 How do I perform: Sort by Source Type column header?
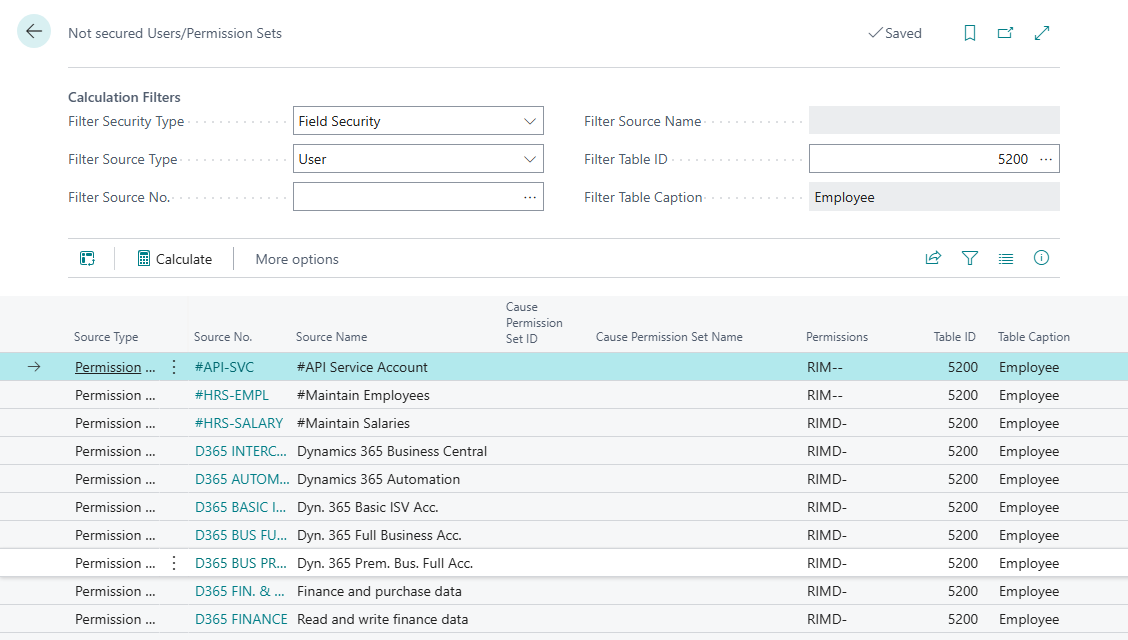106,337
